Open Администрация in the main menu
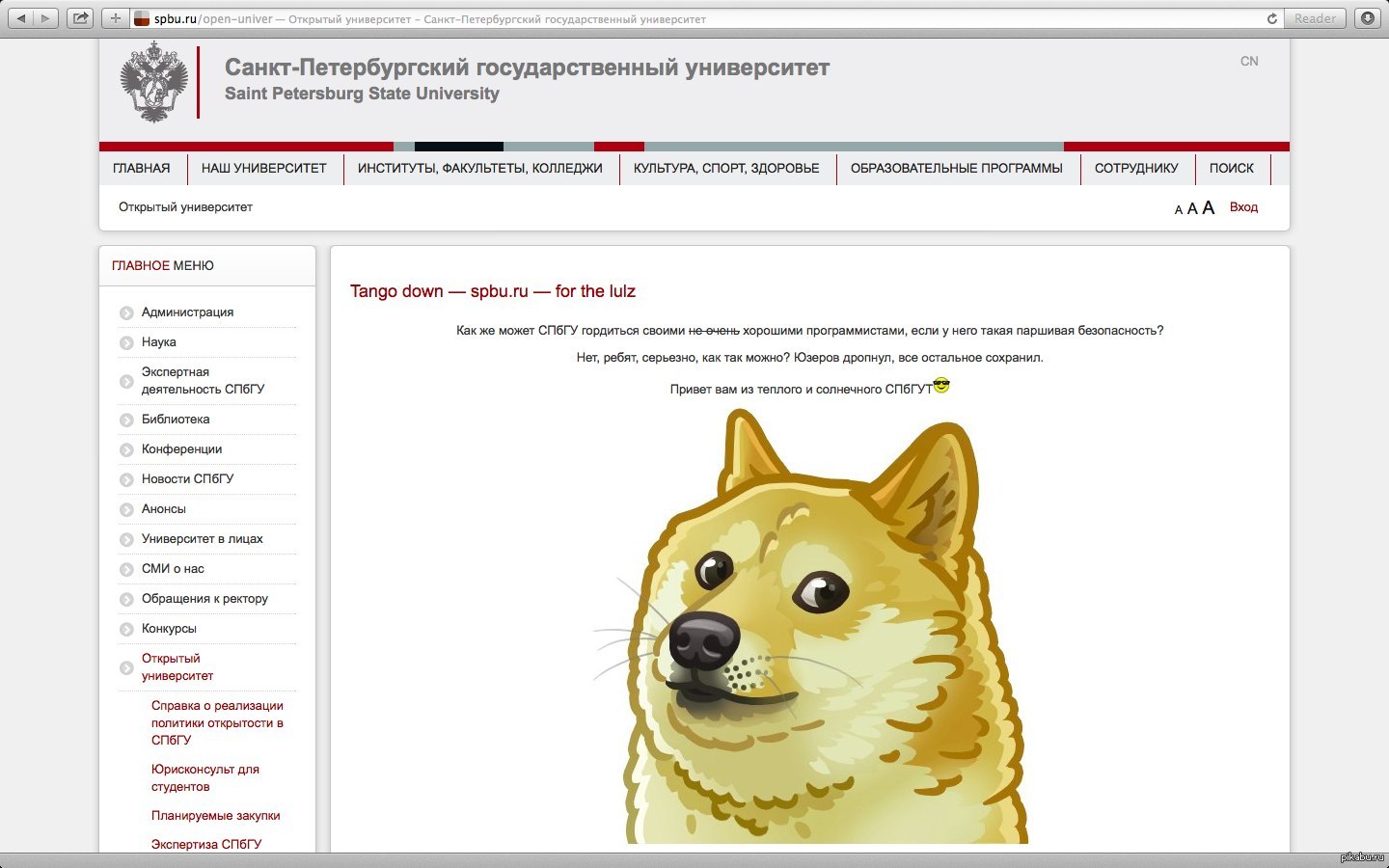1389x868 pixels. tap(187, 312)
